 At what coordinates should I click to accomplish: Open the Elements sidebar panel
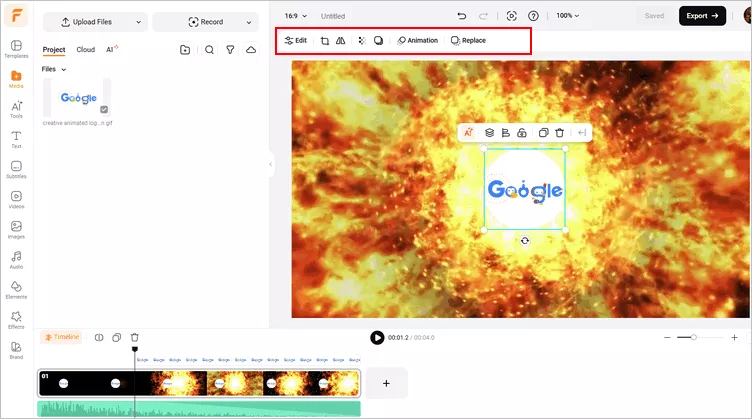16,290
